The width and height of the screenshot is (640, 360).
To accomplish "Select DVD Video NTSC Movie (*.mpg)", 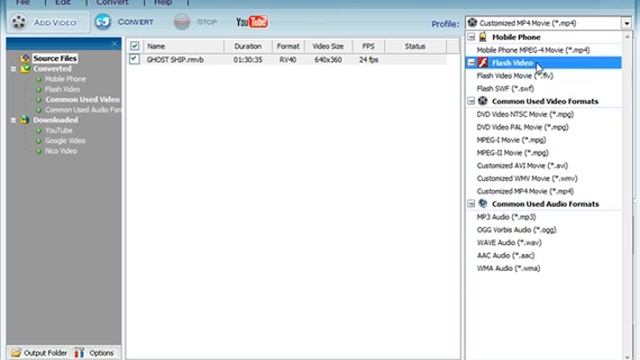I will coord(525,114).
